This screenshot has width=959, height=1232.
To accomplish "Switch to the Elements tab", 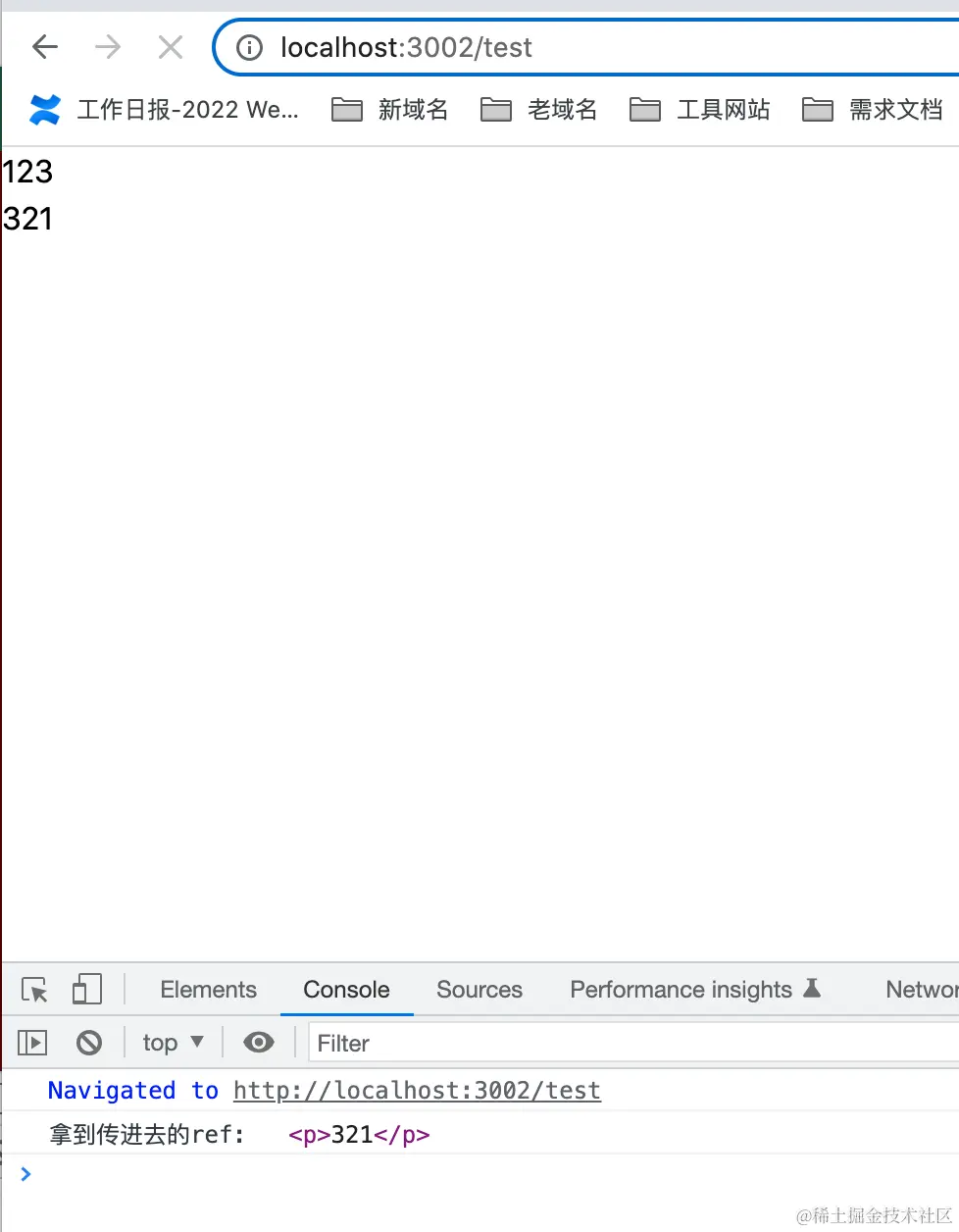I will pyautogui.click(x=208, y=990).
